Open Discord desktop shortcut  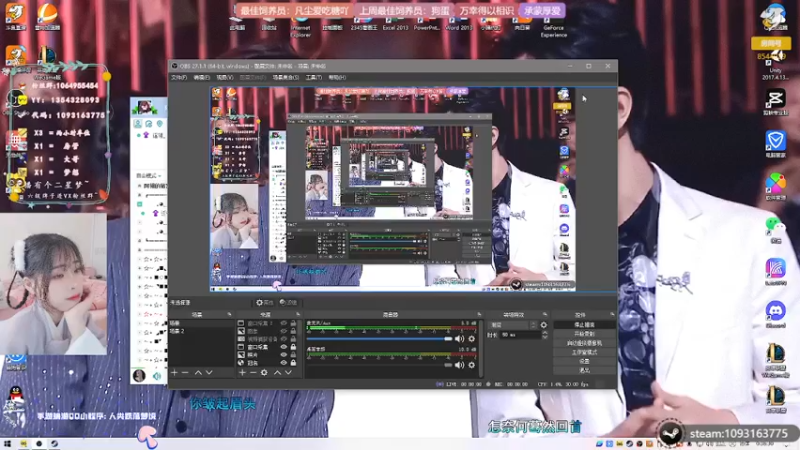pos(776,314)
